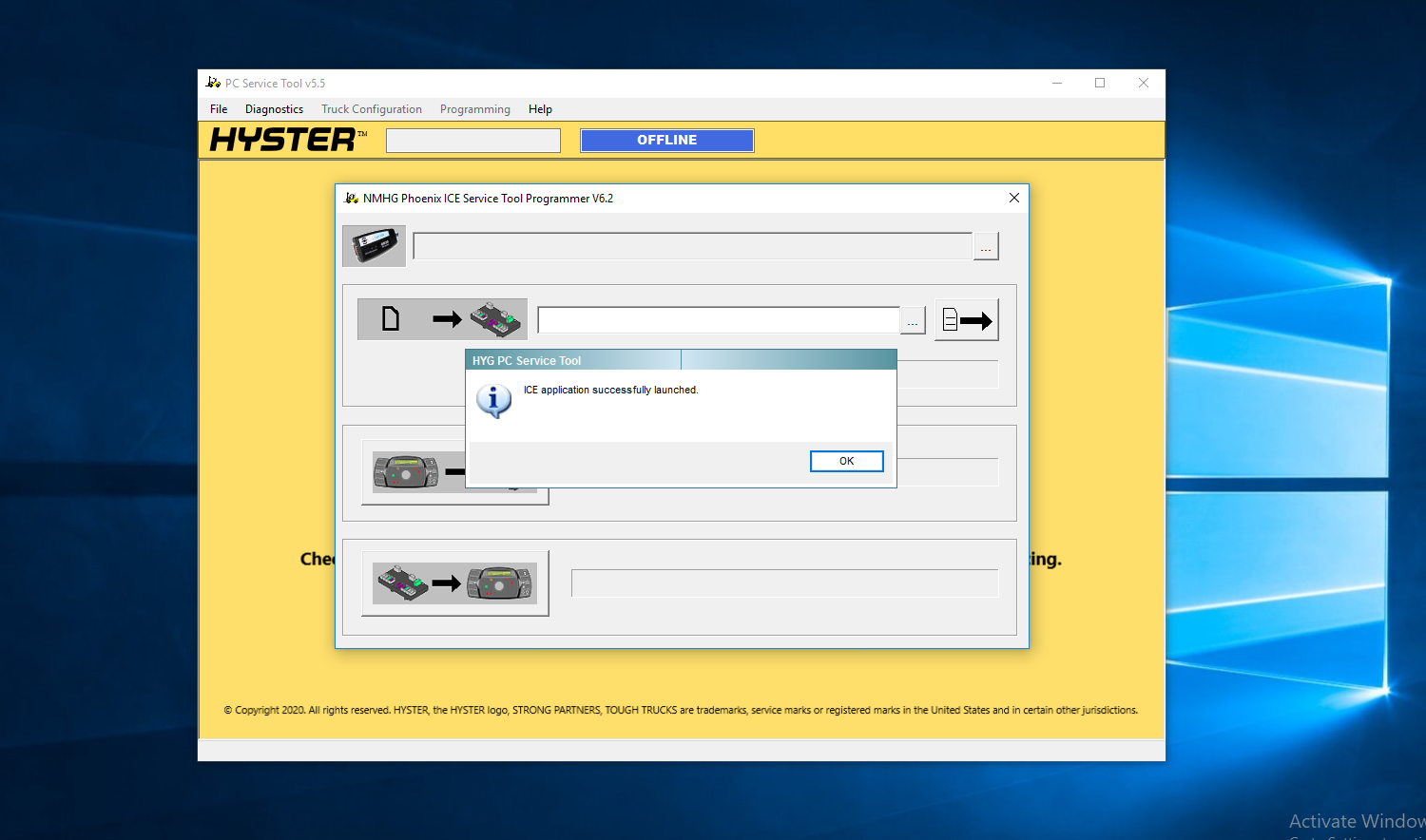Click browse button beside the interface field
This screenshot has height=840, width=1426.
[x=986, y=245]
